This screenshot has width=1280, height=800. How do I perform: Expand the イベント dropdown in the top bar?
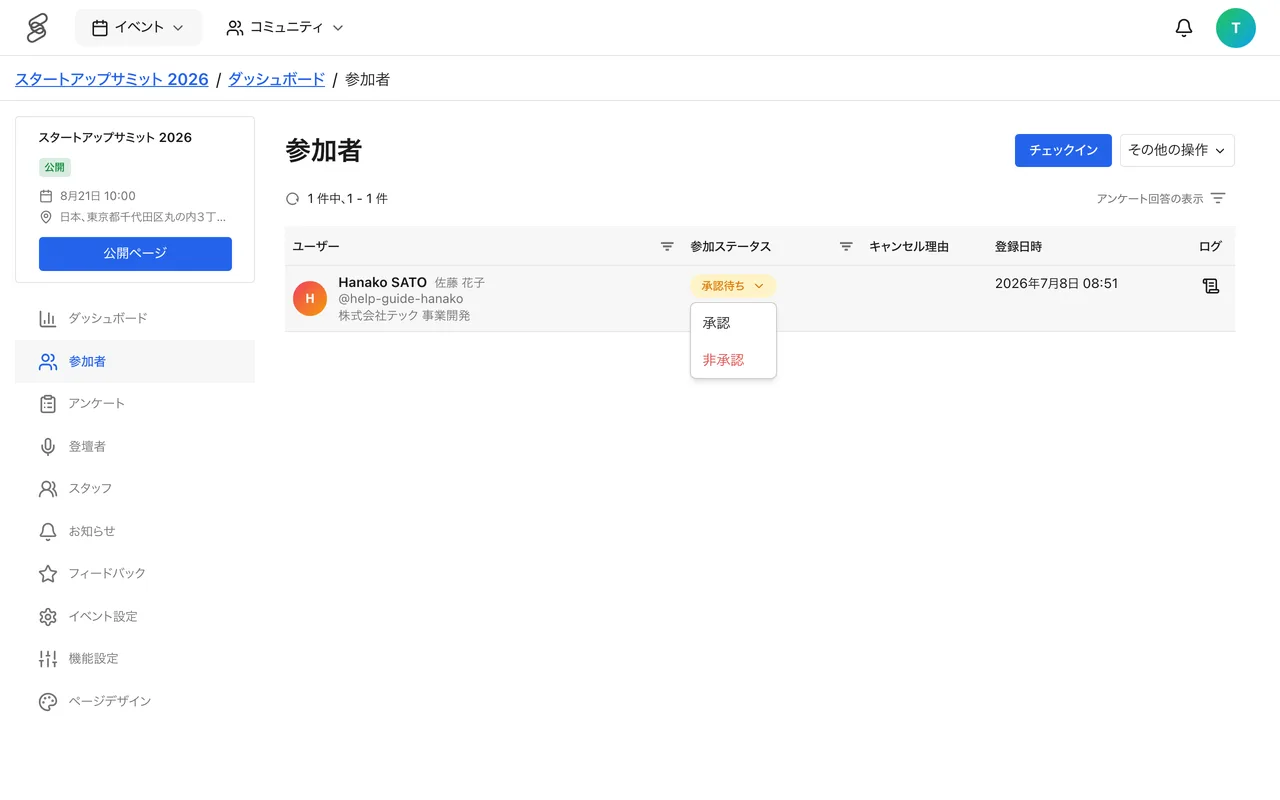[138, 28]
